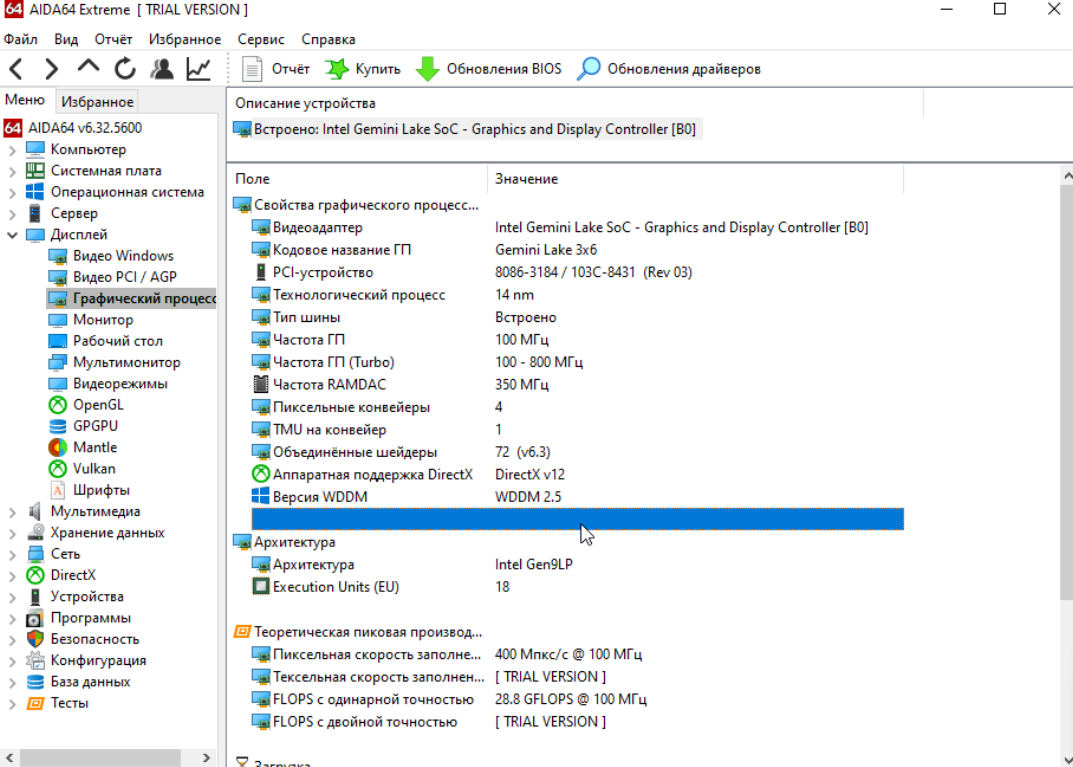The image size is (1073, 767).
Task: Click the GPGPU icon in the tree
Action: [58, 426]
